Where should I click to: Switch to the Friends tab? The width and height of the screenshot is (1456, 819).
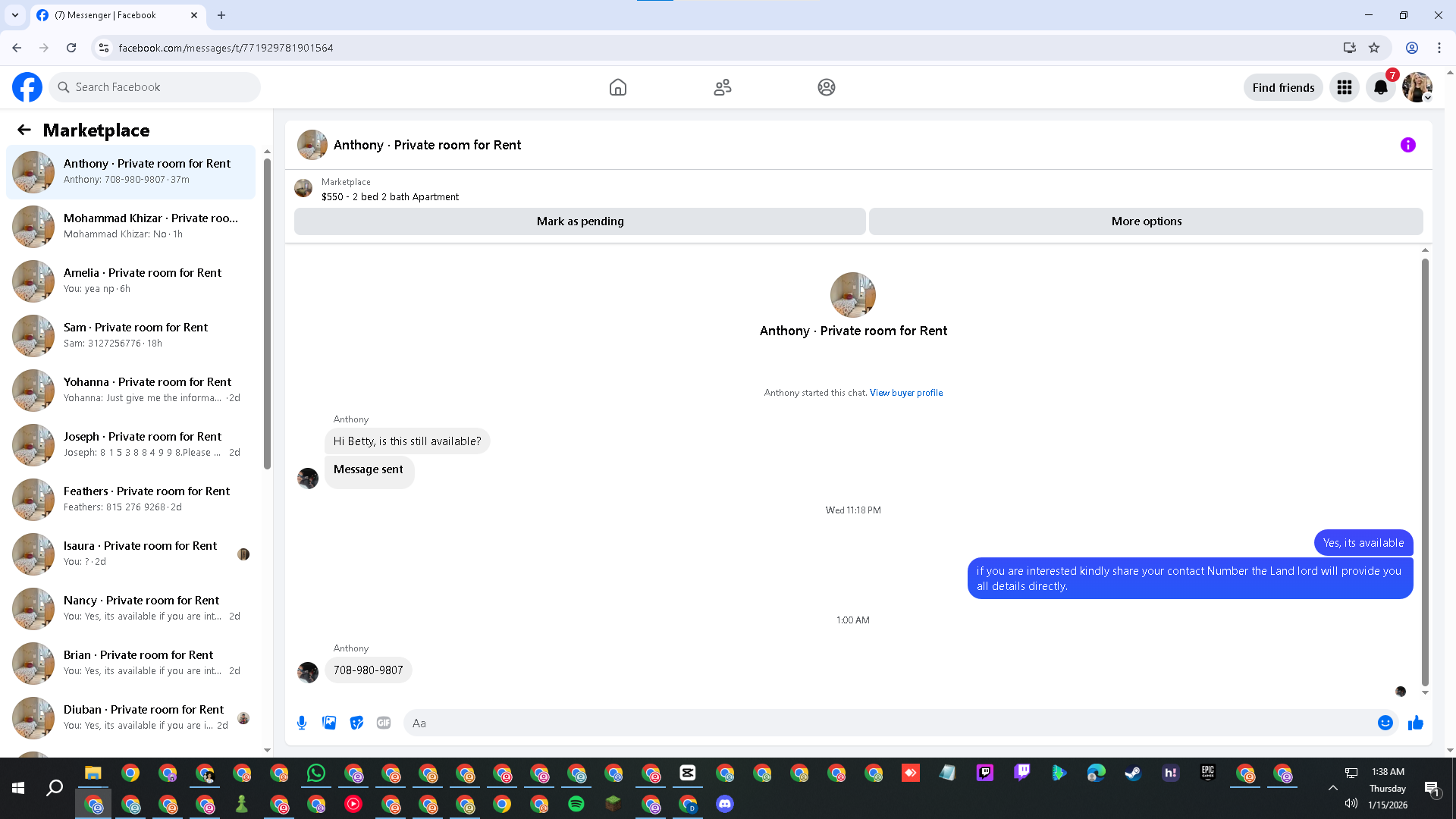click(x=723, y=87)
